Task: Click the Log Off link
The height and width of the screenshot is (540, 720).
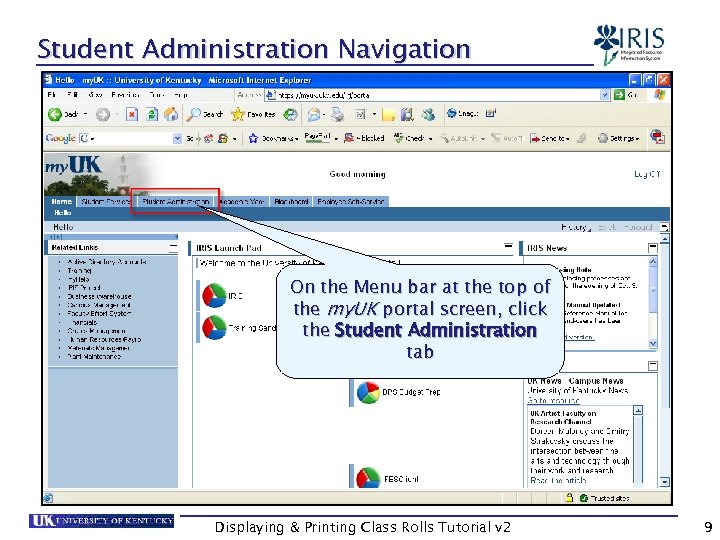Action: [647, 174]
